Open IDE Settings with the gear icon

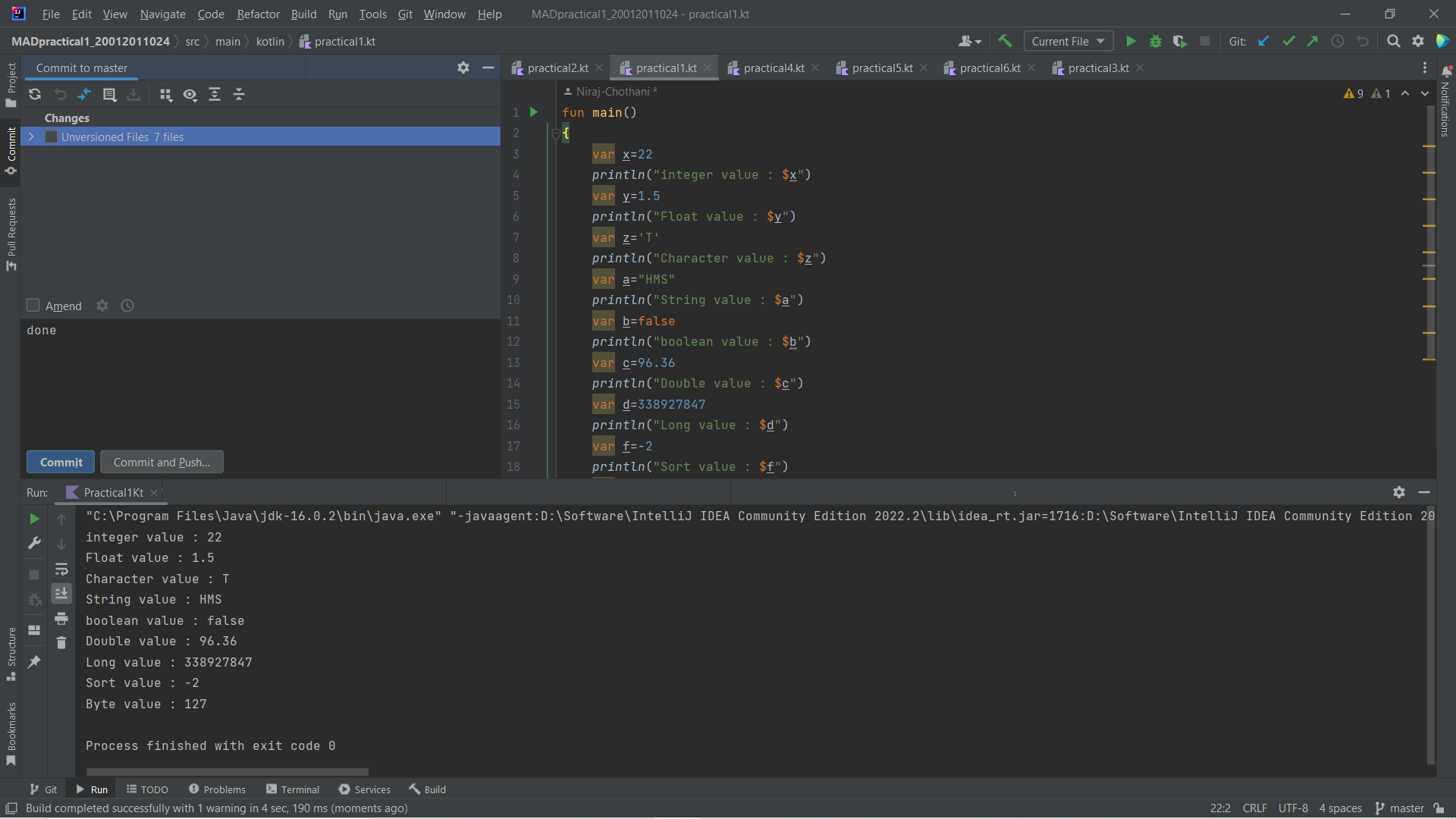click(1418, 41)
